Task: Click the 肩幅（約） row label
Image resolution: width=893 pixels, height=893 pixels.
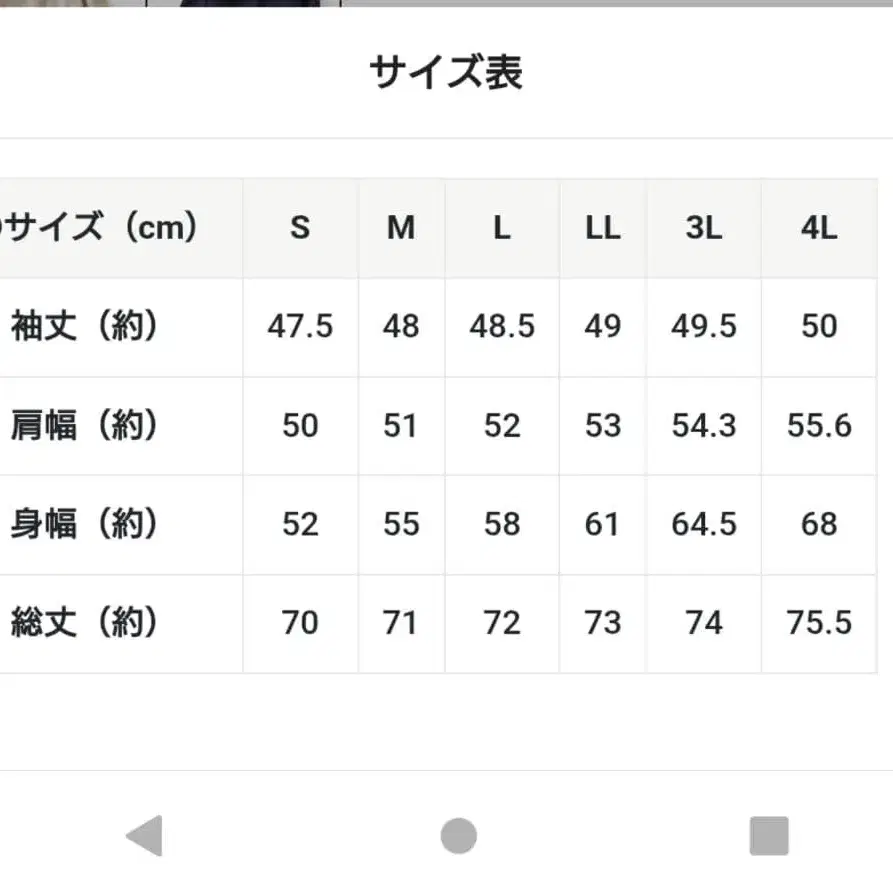Action: pyautogui.click(x=85, y=426)
